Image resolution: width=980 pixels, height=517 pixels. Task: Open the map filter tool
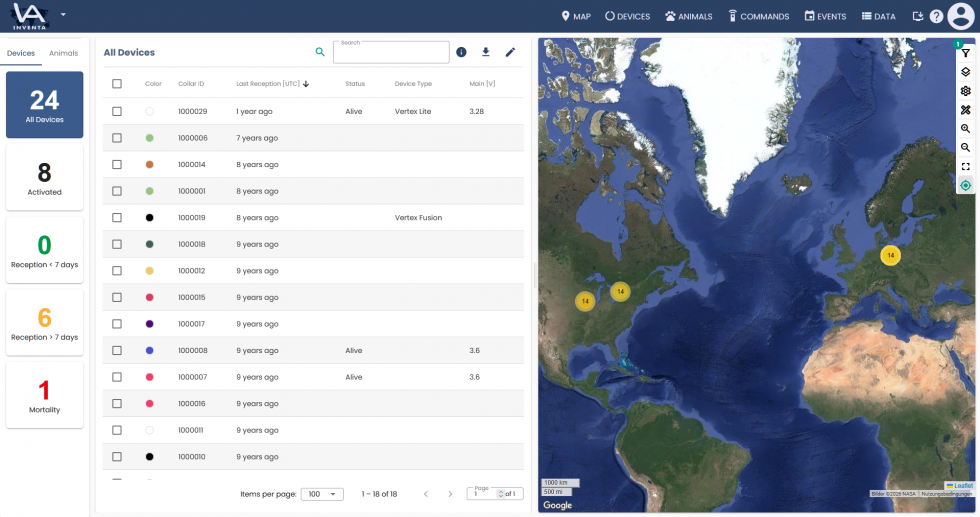[x=965, y=53]
